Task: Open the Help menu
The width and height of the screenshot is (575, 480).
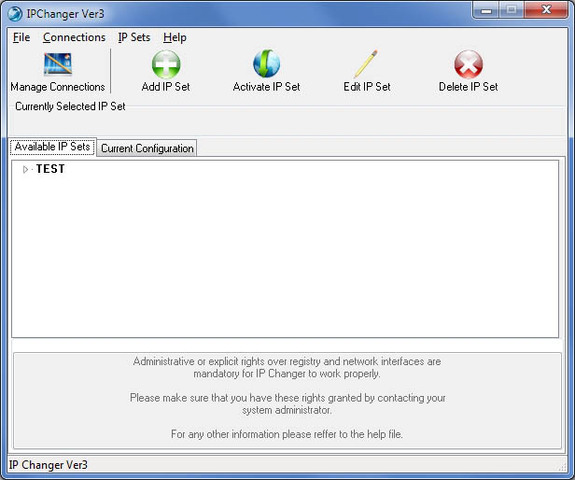Action: (x=175, y=37)
